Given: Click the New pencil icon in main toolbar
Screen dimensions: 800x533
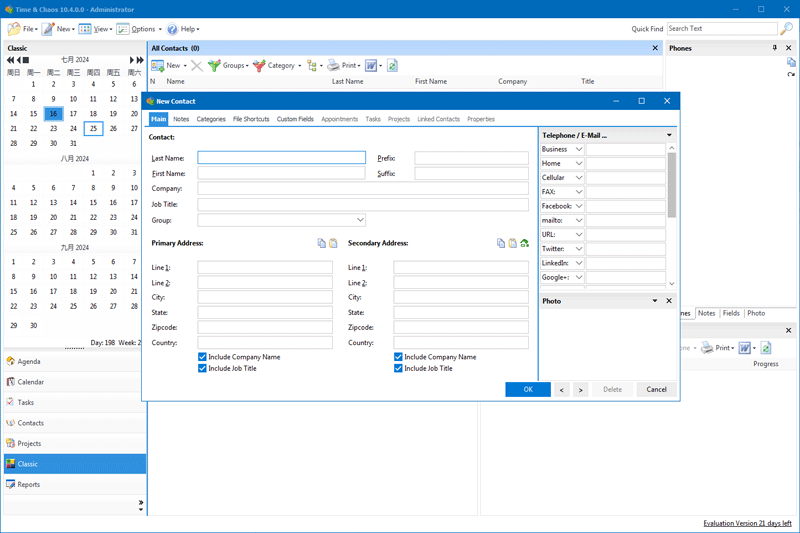Looking at the screenshot, I should coord(48,29).
